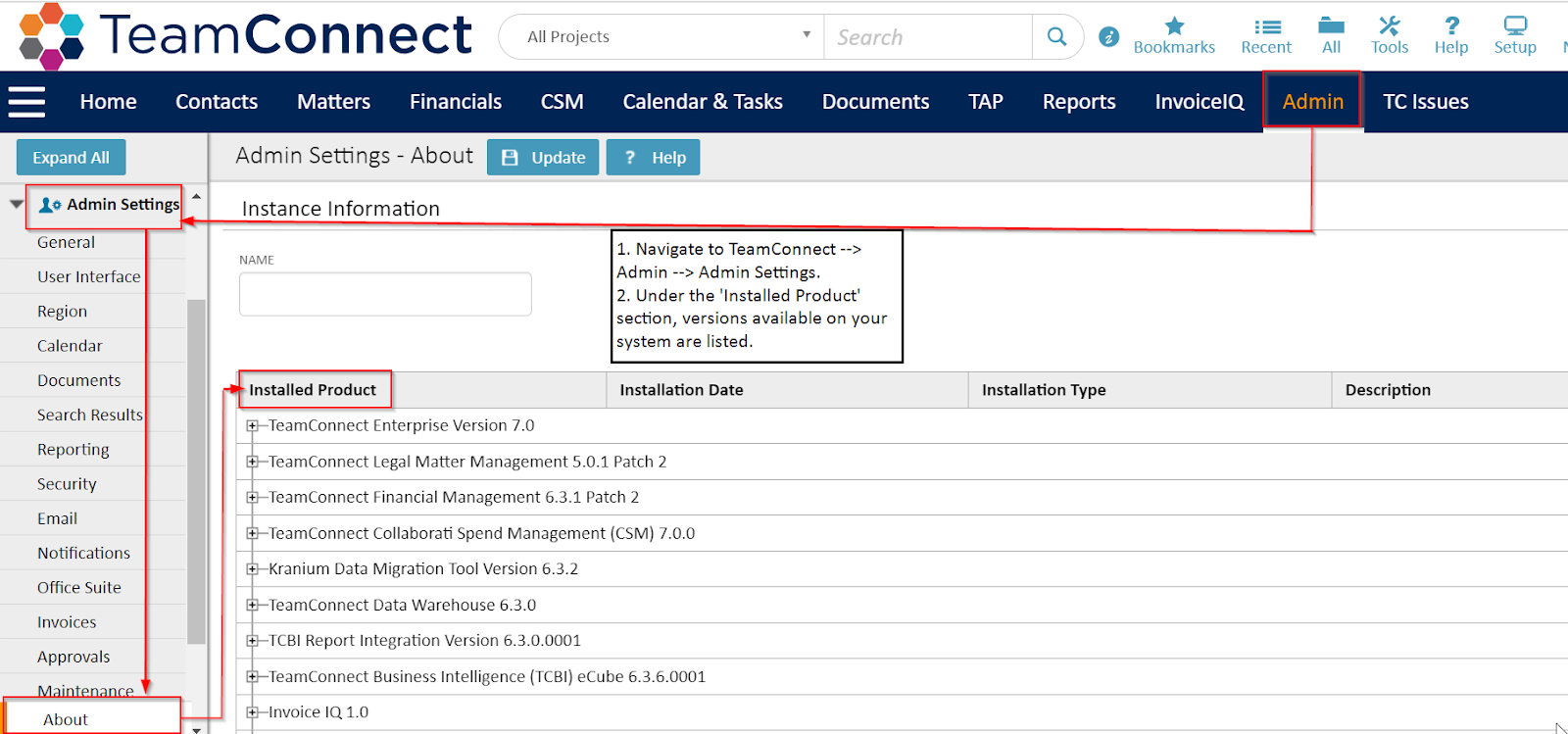Go to the Home tab
1568x734 pixels.
108,102
